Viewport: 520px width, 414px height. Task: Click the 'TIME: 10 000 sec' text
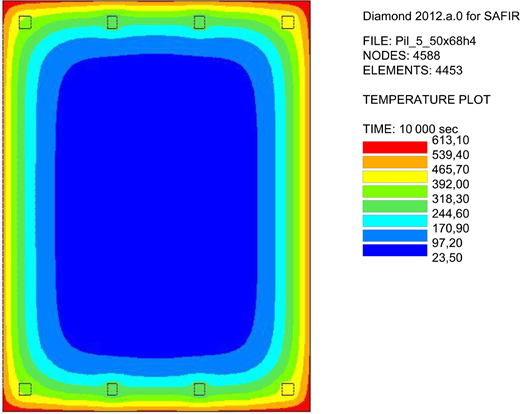tap(410, 129)
